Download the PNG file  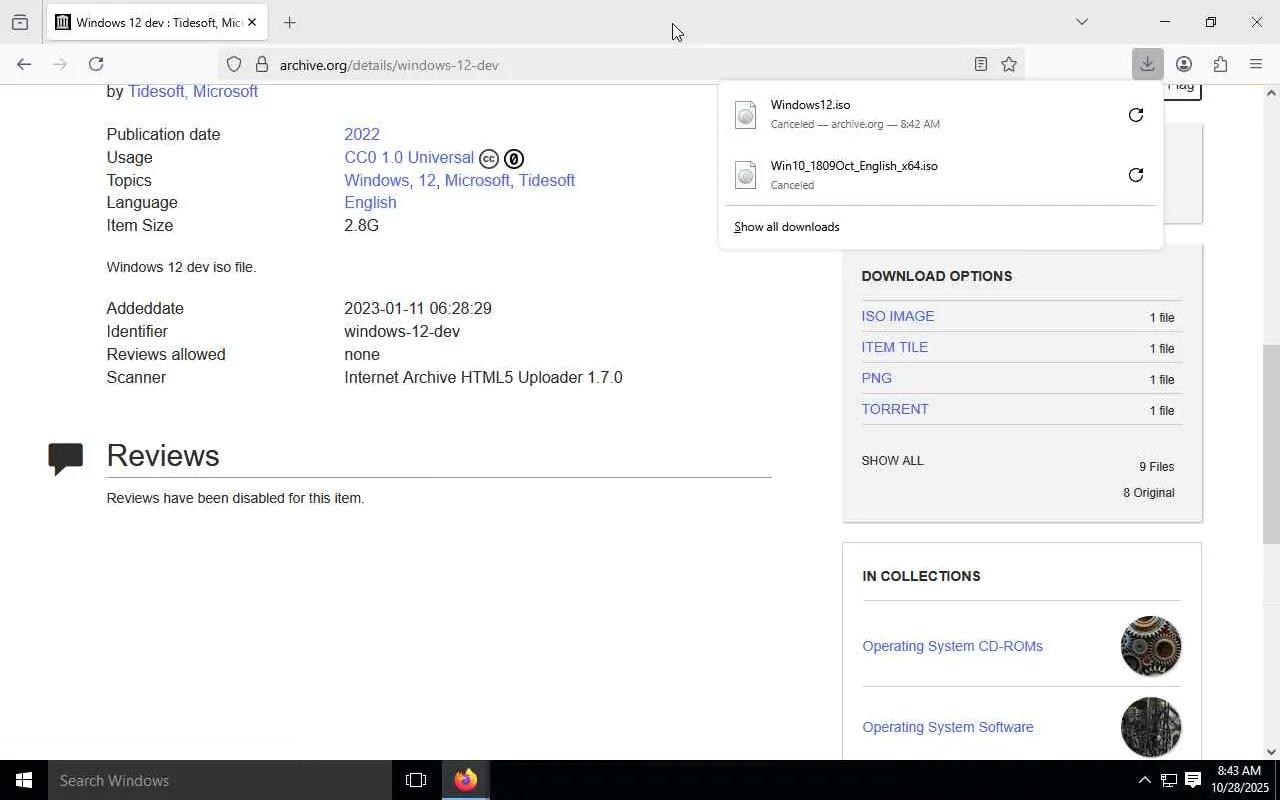(877, 378)
